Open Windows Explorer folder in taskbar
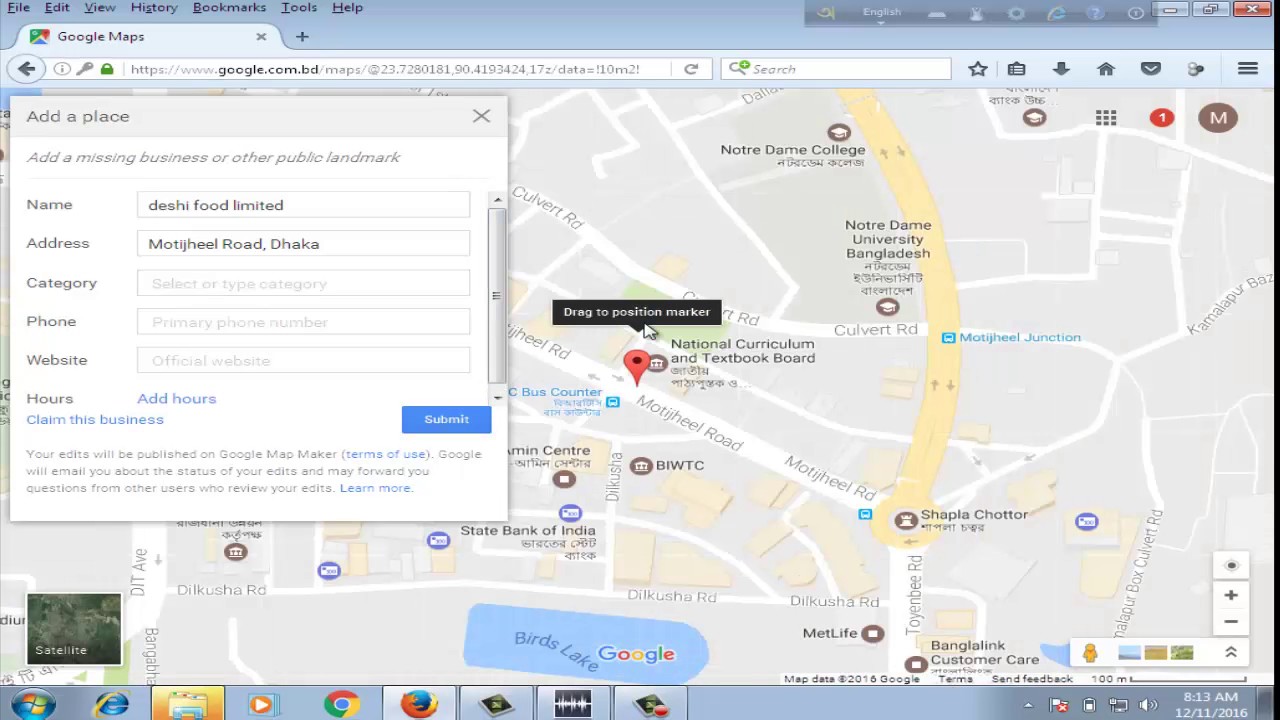1280x720 pixels. click(x=187, y=704)
